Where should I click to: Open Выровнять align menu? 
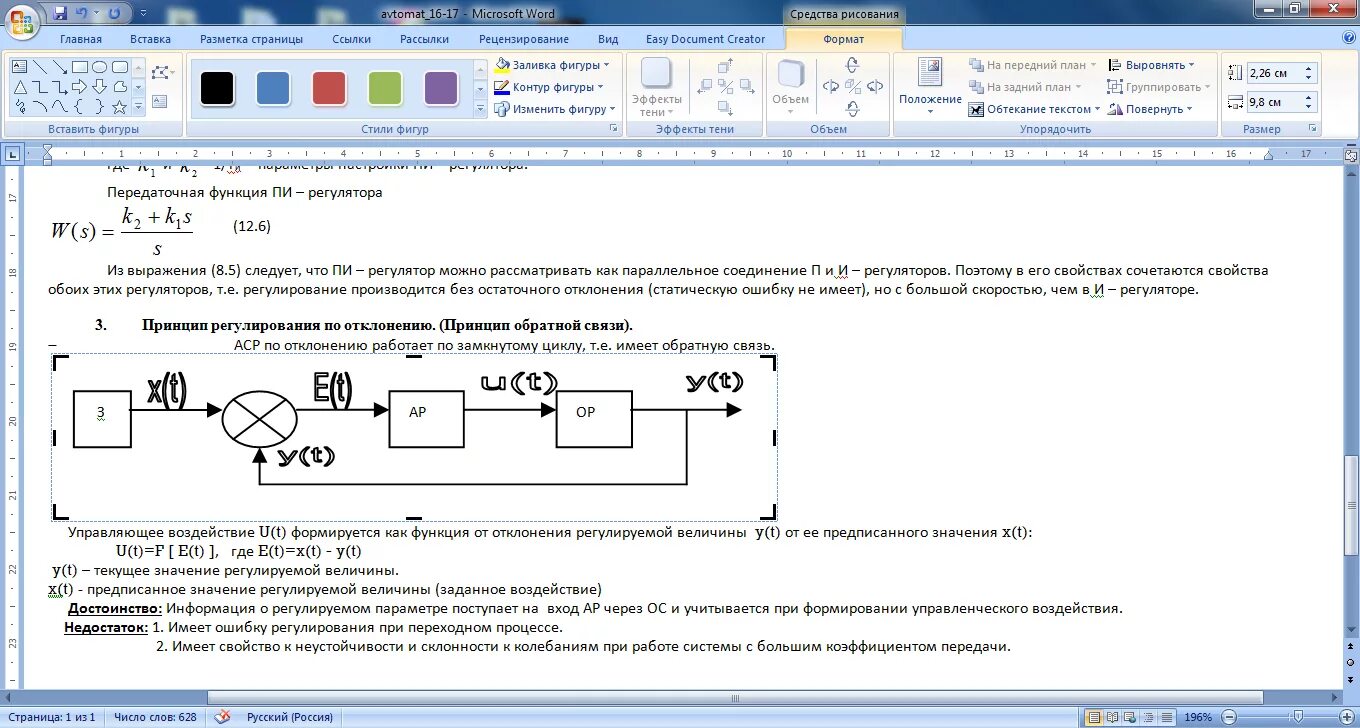coord(1151,65)
